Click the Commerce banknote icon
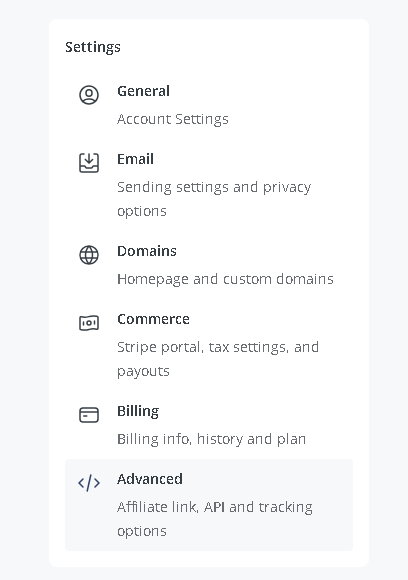Screen dimensions: 408x580 point(89,323)
